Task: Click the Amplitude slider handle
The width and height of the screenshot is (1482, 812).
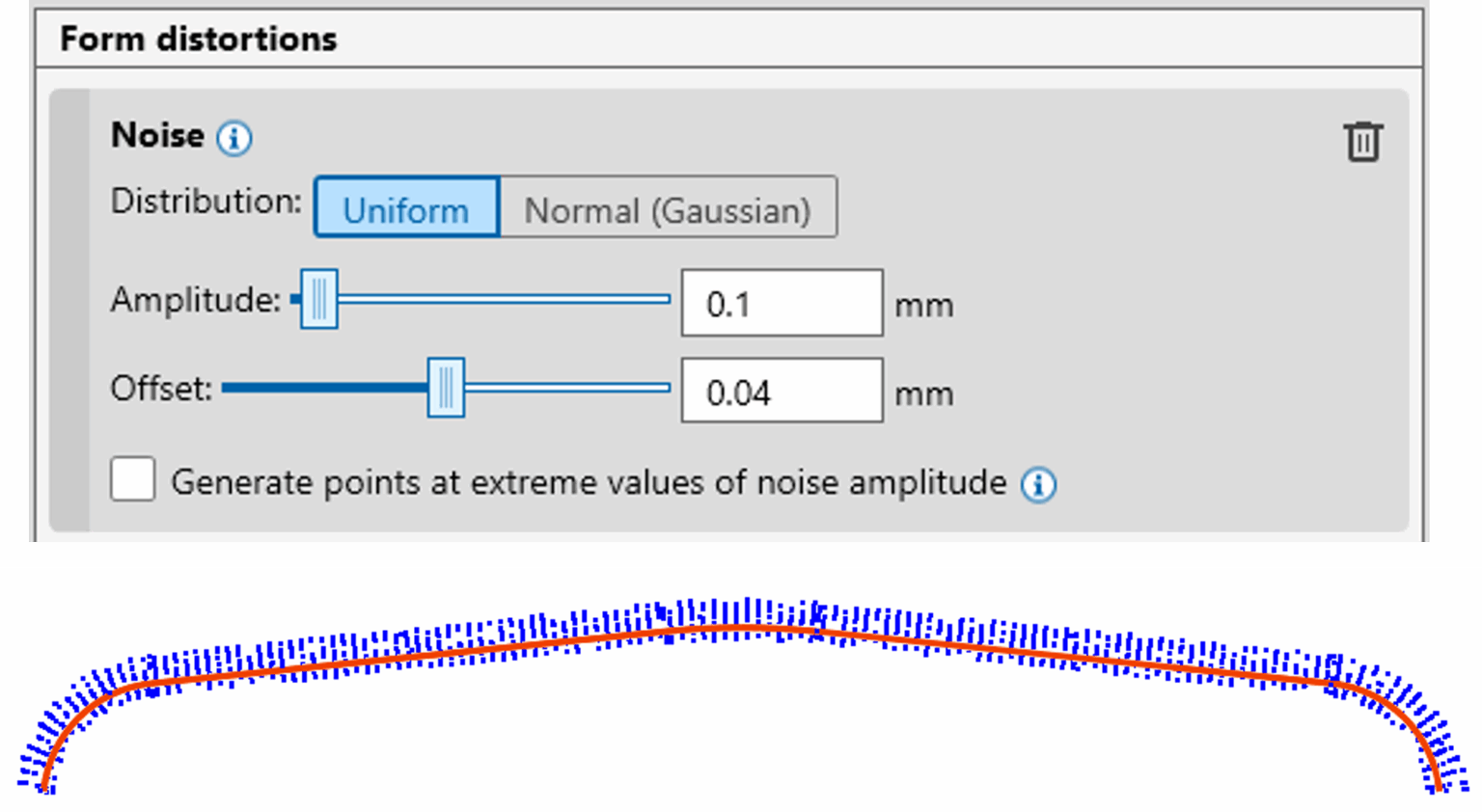Action: coord(319,299)
